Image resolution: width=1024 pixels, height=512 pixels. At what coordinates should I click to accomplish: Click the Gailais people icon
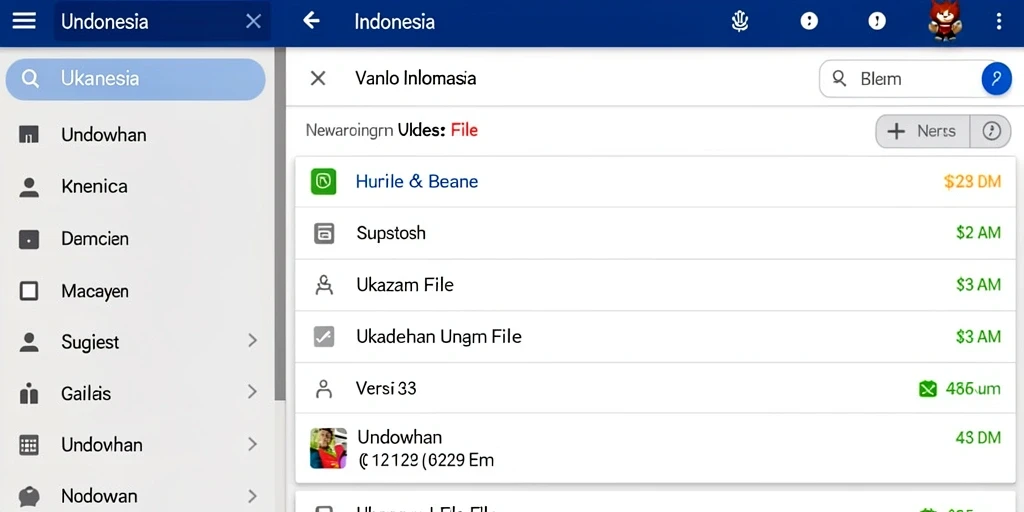(29, 394)
